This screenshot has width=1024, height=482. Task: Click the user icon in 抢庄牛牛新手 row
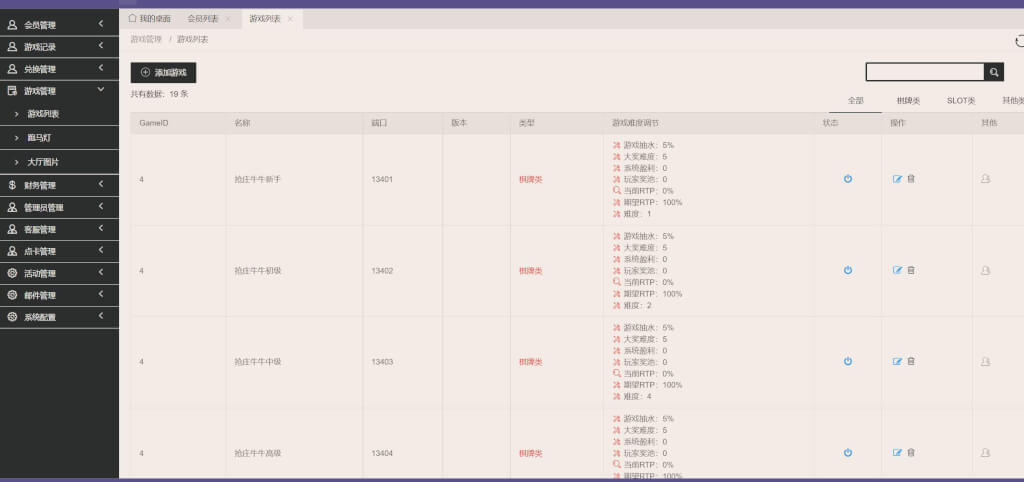click(x=985, y=179)
